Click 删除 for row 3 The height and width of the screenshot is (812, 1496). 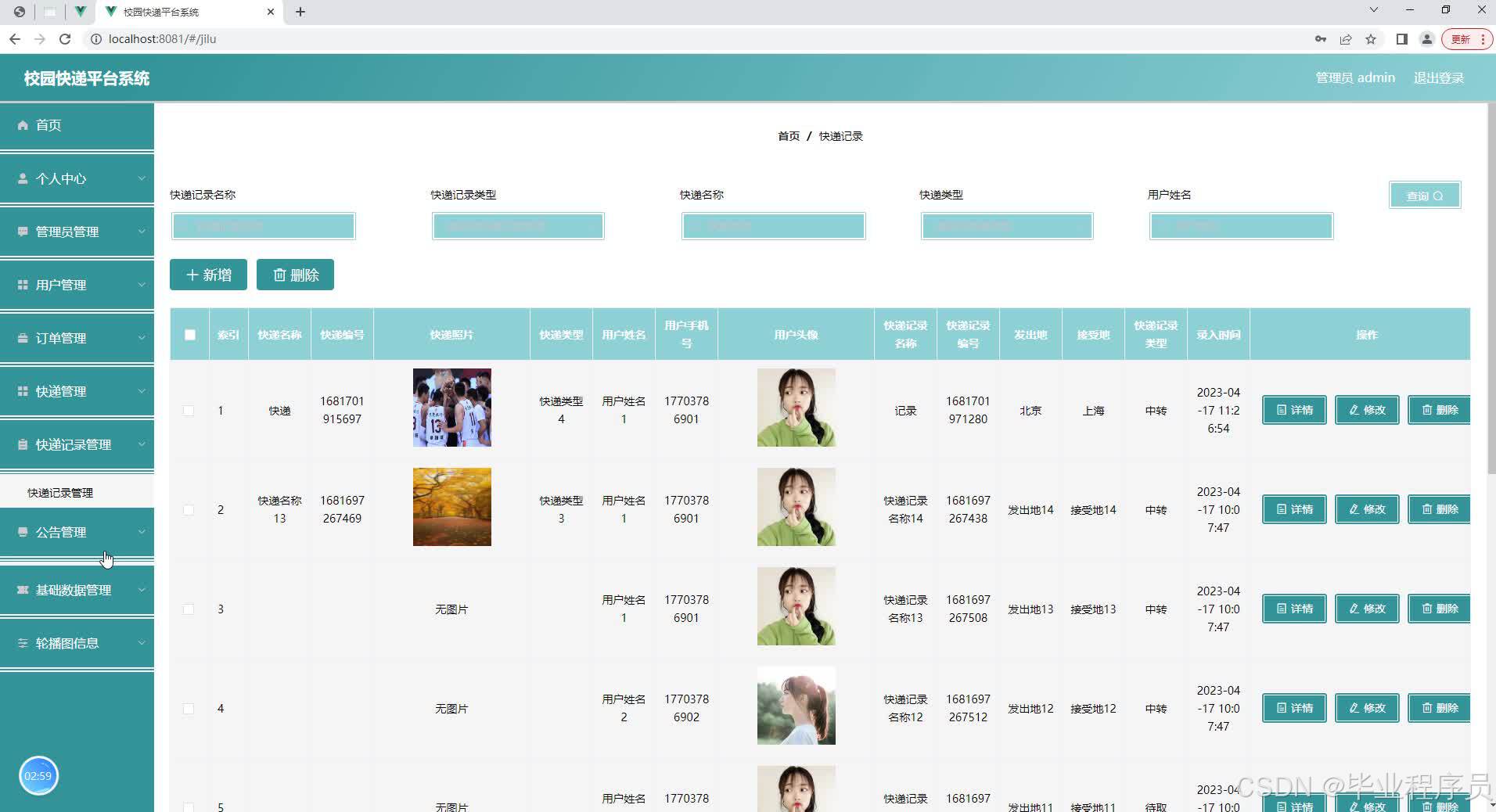click(x=1439, y=609)
